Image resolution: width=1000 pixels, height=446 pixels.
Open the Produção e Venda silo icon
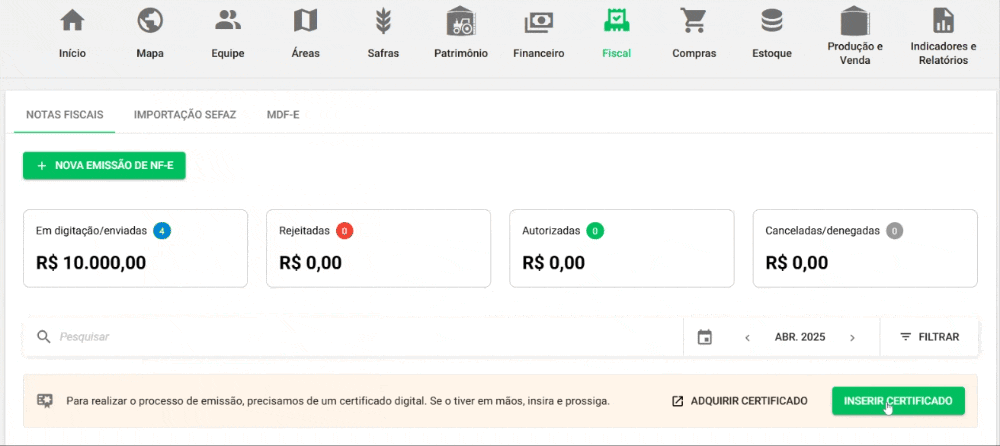click(x=855, y=20)
